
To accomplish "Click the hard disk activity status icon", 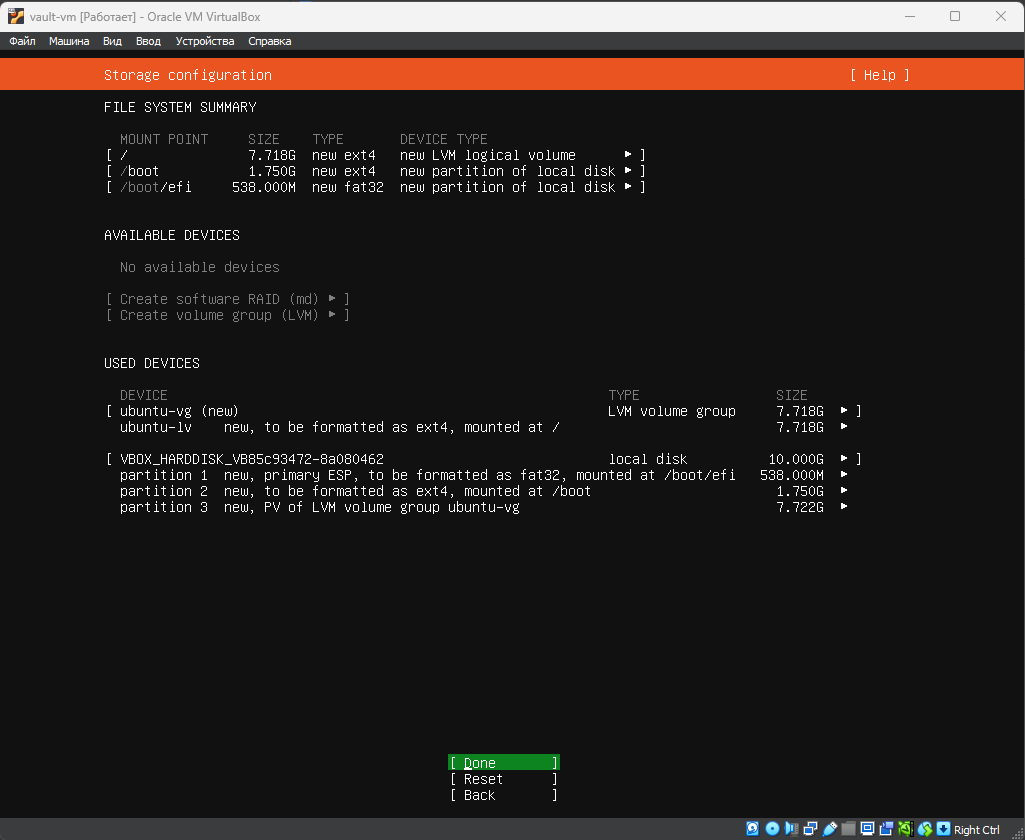I will [753, 829].
